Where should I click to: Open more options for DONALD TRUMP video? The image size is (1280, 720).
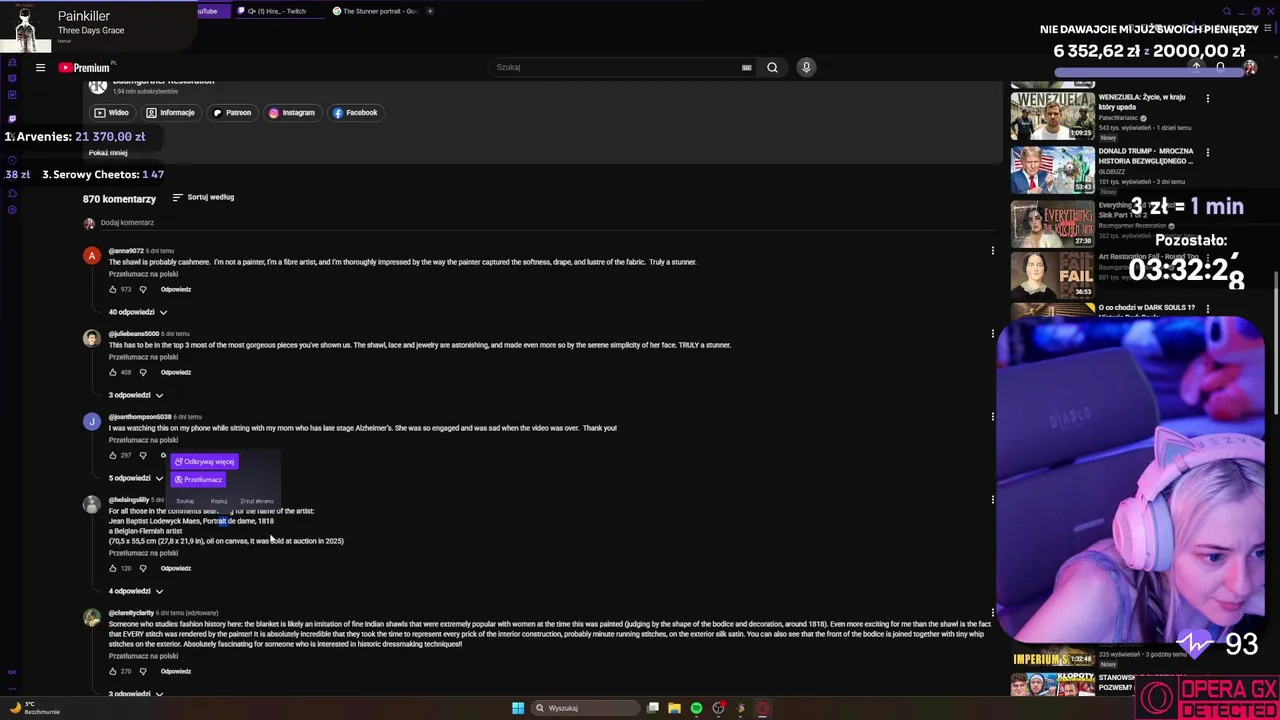pyautogui.click(x=1207, y=153)
